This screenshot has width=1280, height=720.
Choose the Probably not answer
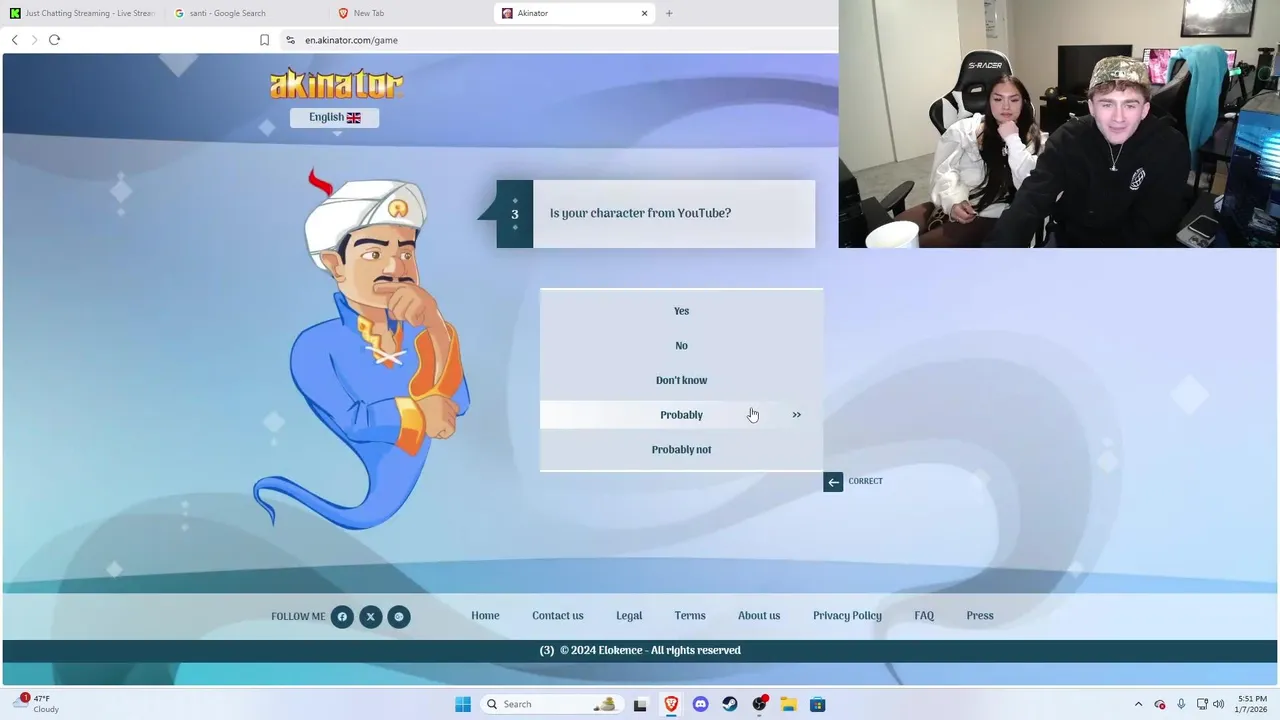[681, 450]
